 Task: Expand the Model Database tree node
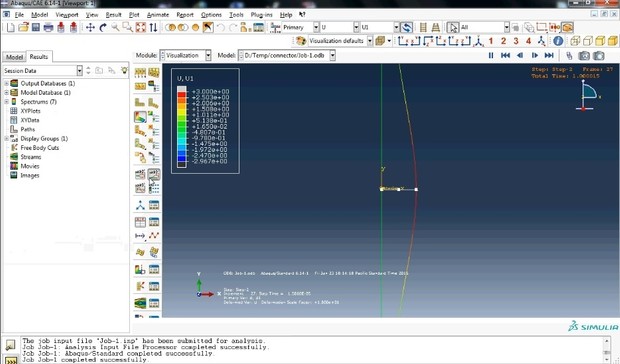pyautogui.click(x=6, y=92)
